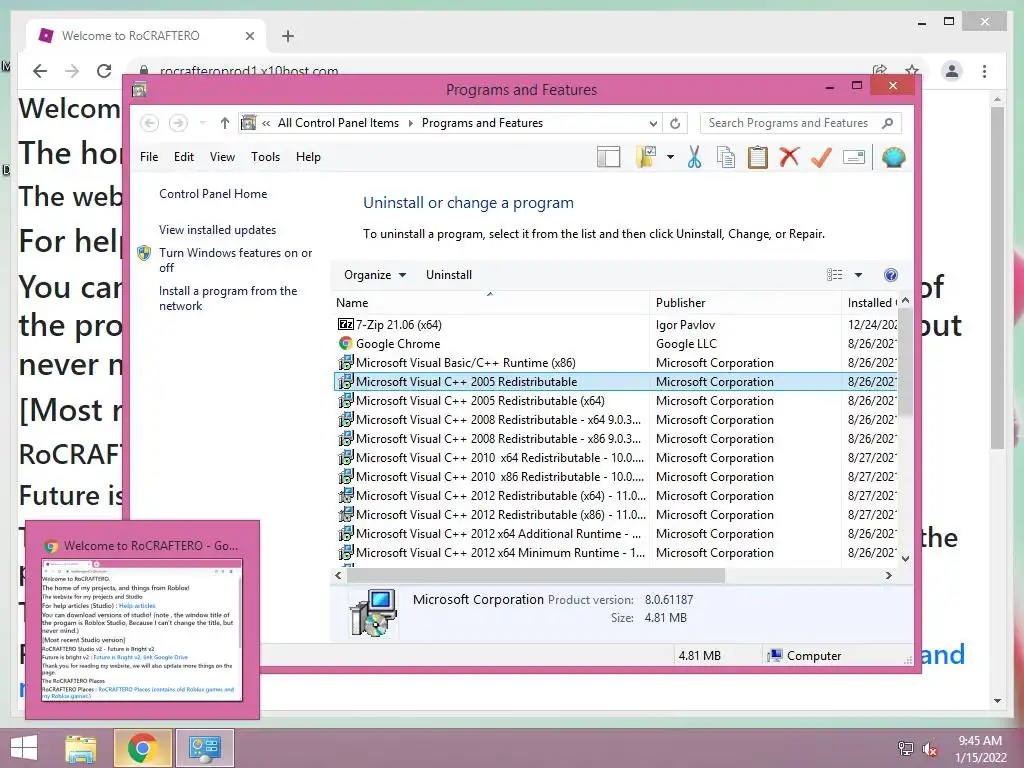Click the Properties card icon in toolbar
This screenshot has width=1024, height=768.
(854, 157)
